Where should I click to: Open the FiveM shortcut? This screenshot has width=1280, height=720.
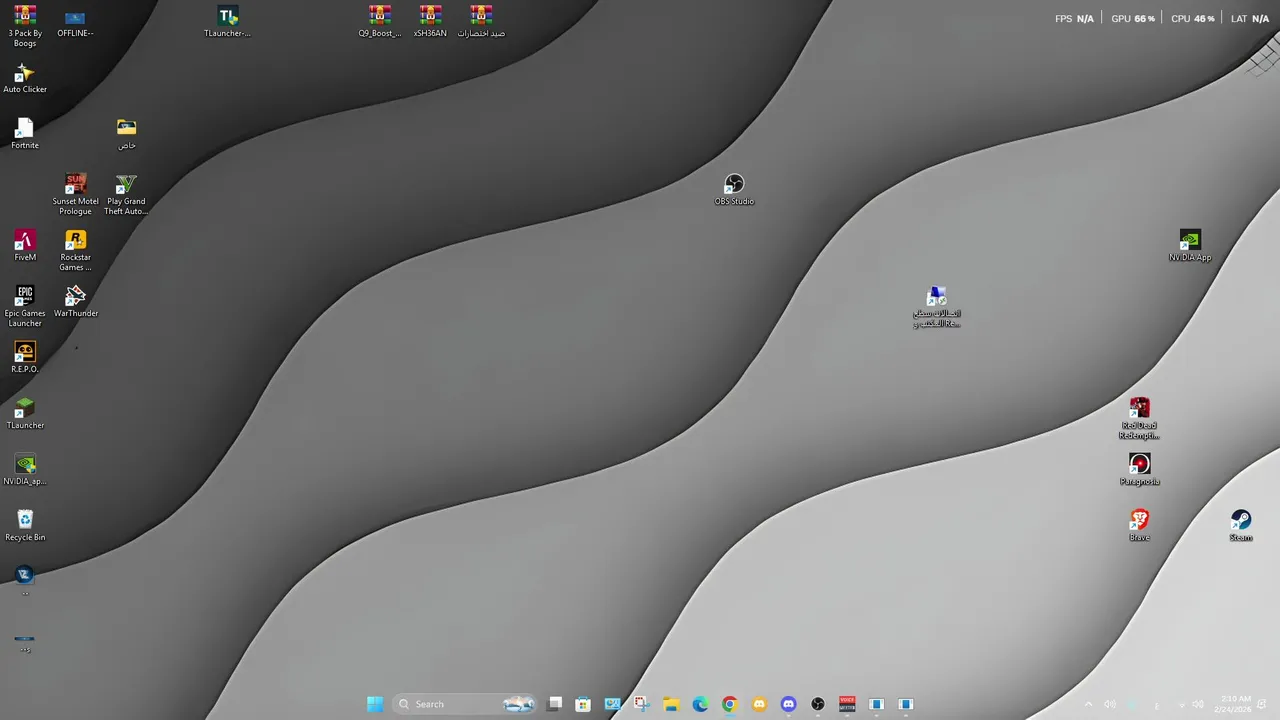(25, 246)
